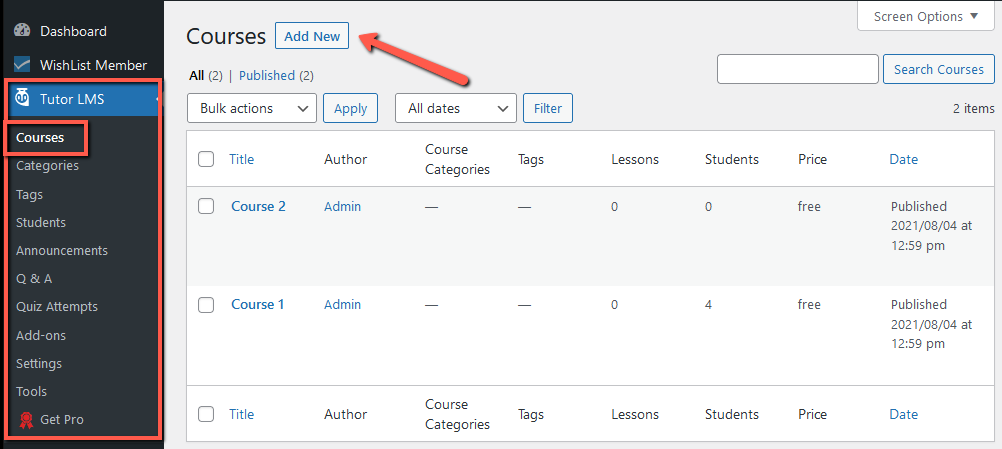1002x449 pixels.
Task: Open the Announcements submenu item
Action: click(x=62, y=251)
